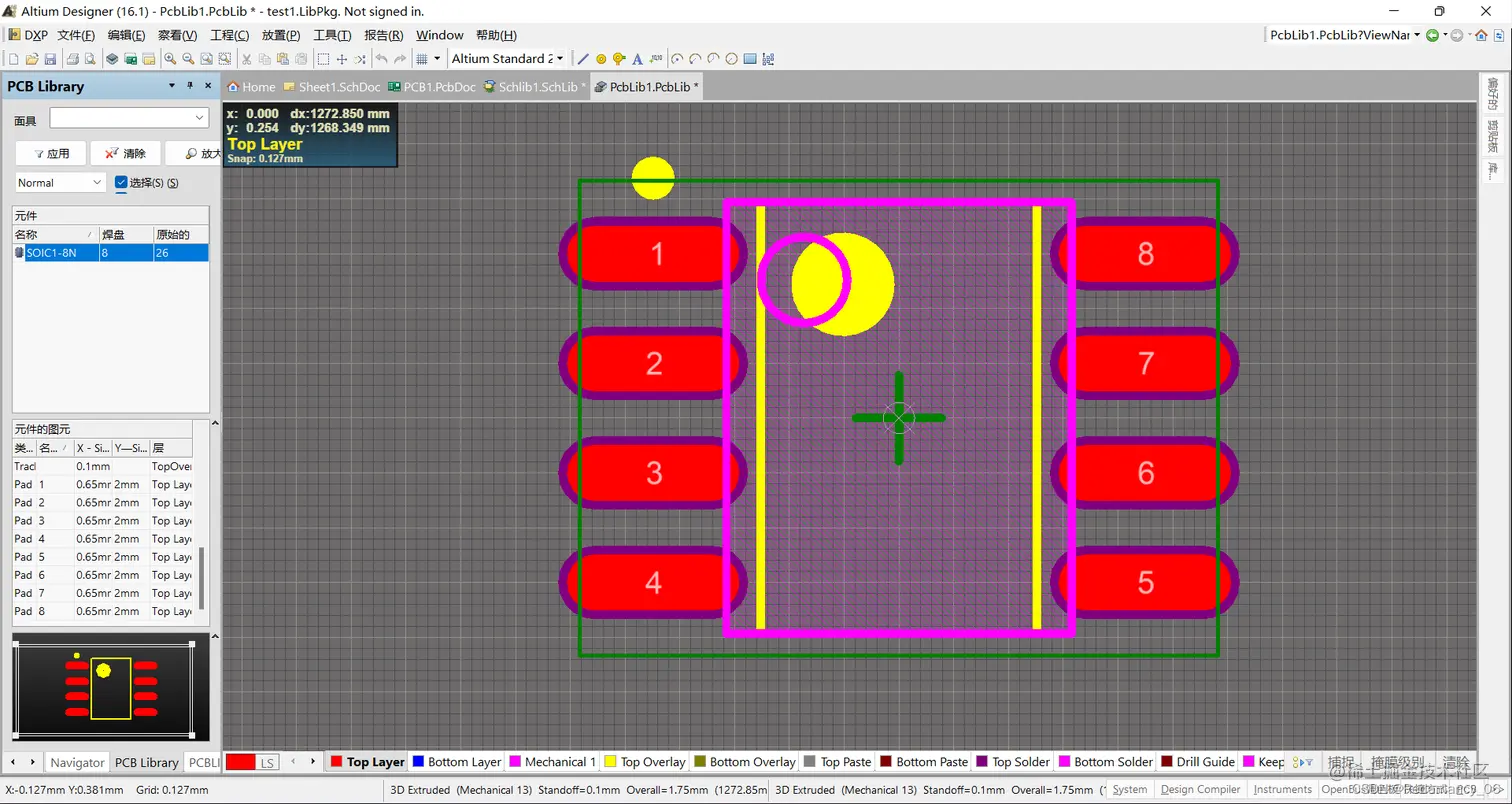Select the SOIC1-8N component row
This screenshot has width=1512, height=804.
pos(110,253)
